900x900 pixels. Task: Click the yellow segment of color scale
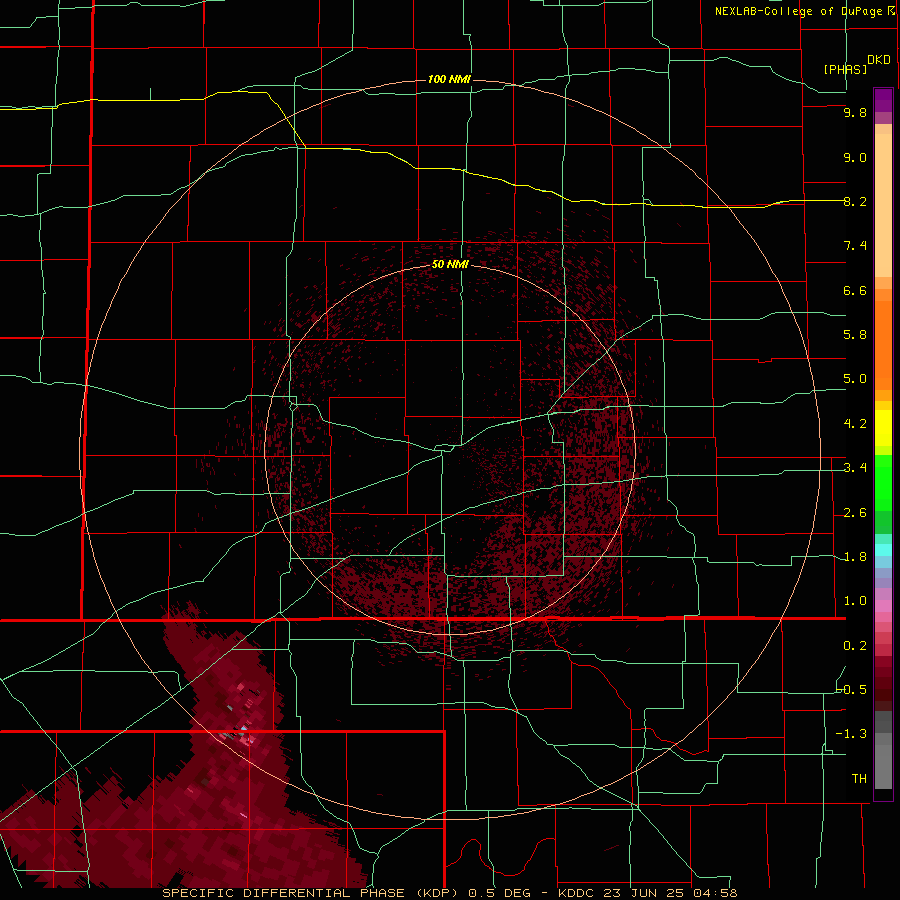883,428
